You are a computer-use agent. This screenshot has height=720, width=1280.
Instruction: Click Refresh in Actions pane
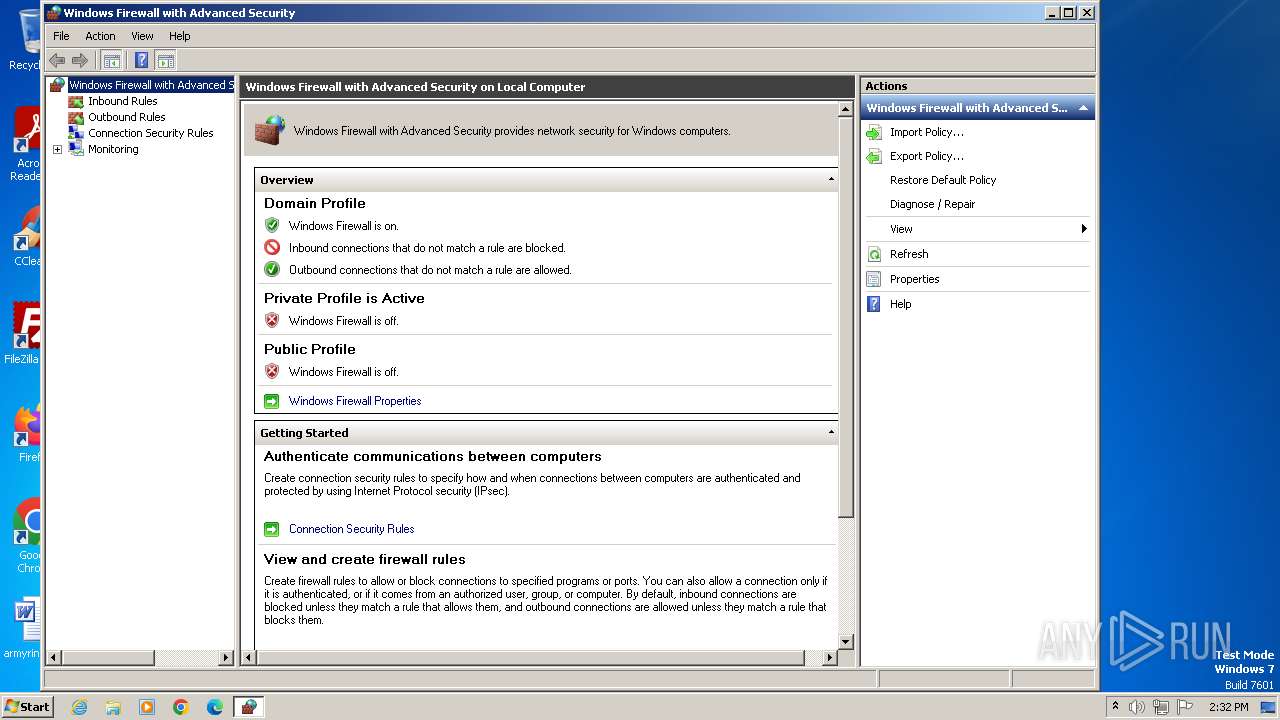coord(909,254)
